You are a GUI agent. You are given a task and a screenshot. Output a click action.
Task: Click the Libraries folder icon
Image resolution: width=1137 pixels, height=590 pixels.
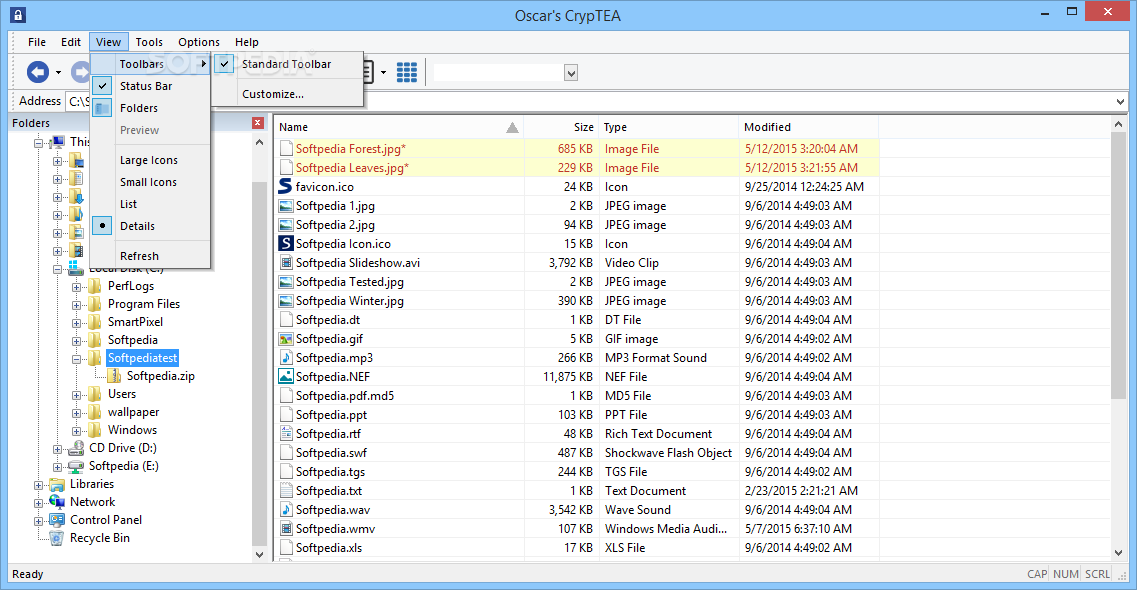click(57, 483)
